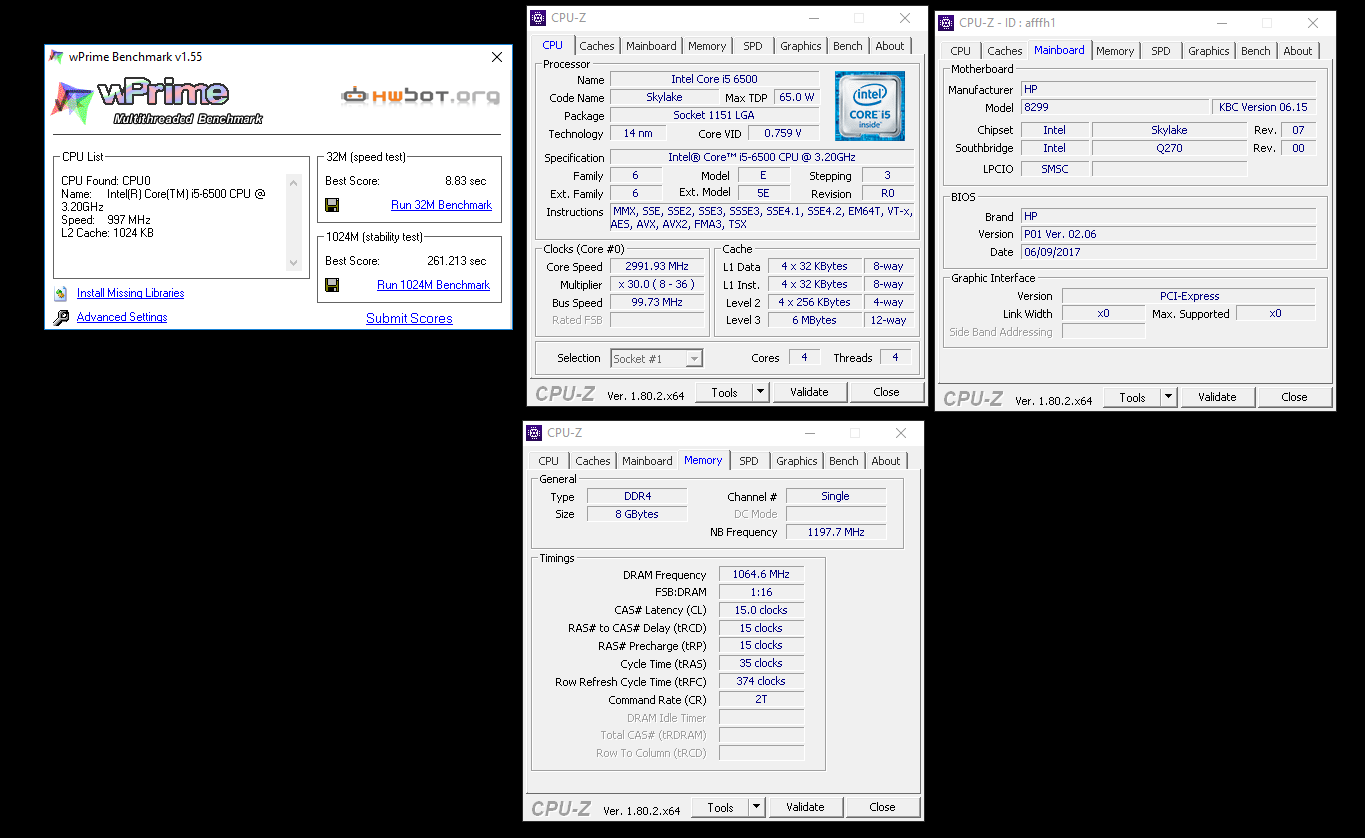Image resolution: width=1365 pixels, height=838 pixels.
Task: Click the KBC Version 06.15 field
Action: 1263,107
